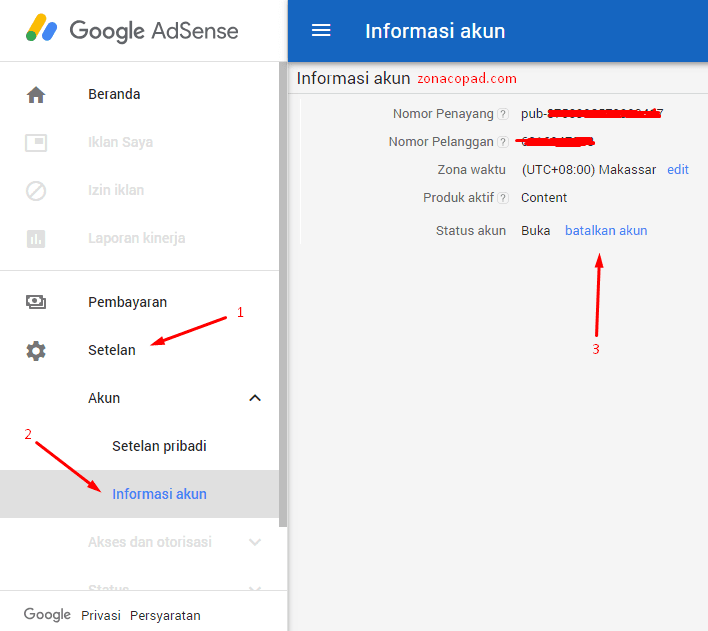Click the Nomor Penayang label
The width and height of the screenshot is (708, 631).
(443, 114)
